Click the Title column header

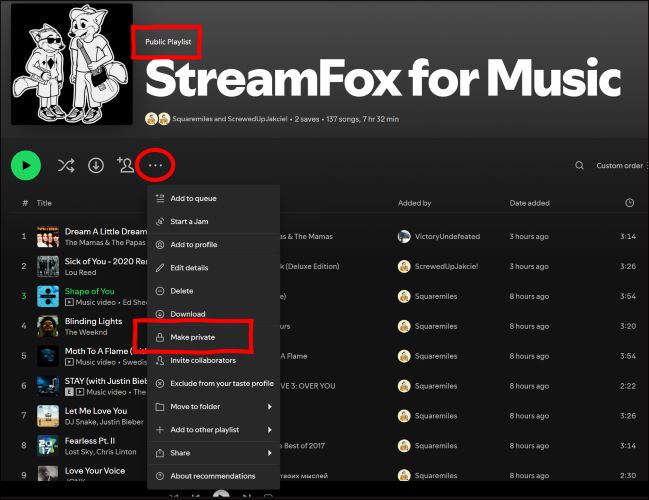coord(44,203)
